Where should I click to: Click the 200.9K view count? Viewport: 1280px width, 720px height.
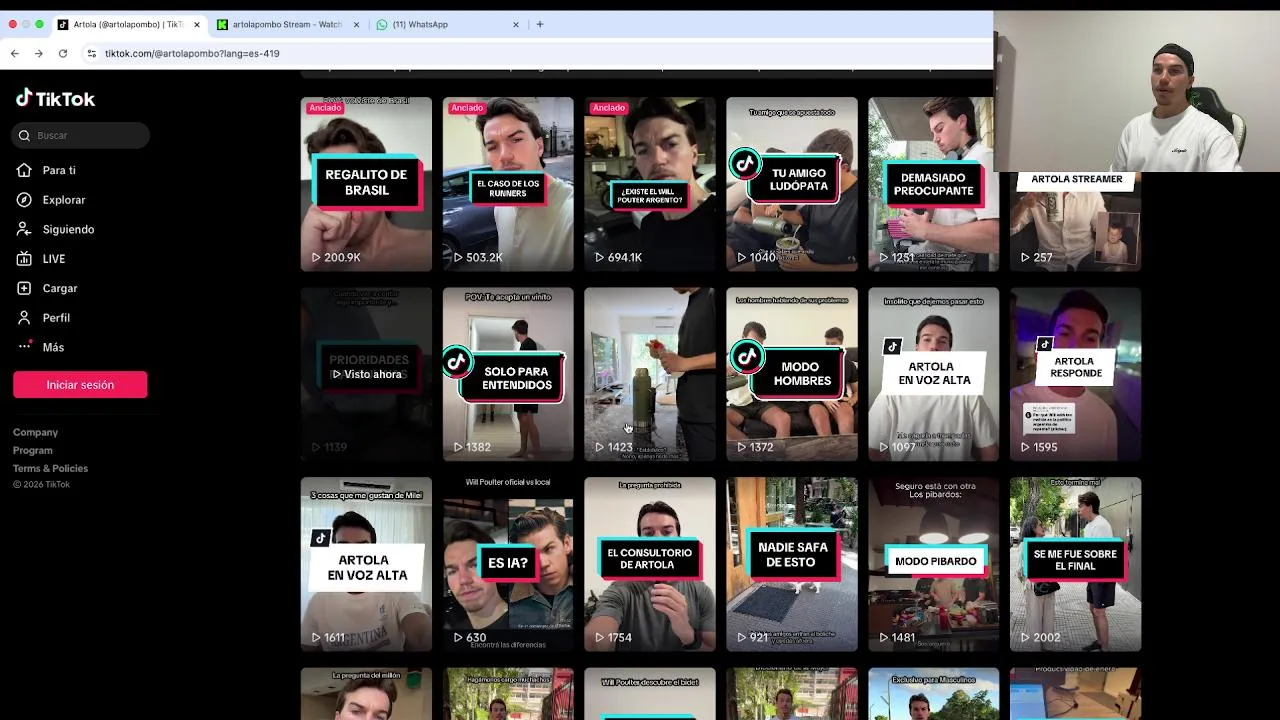[x=342, y=257]
